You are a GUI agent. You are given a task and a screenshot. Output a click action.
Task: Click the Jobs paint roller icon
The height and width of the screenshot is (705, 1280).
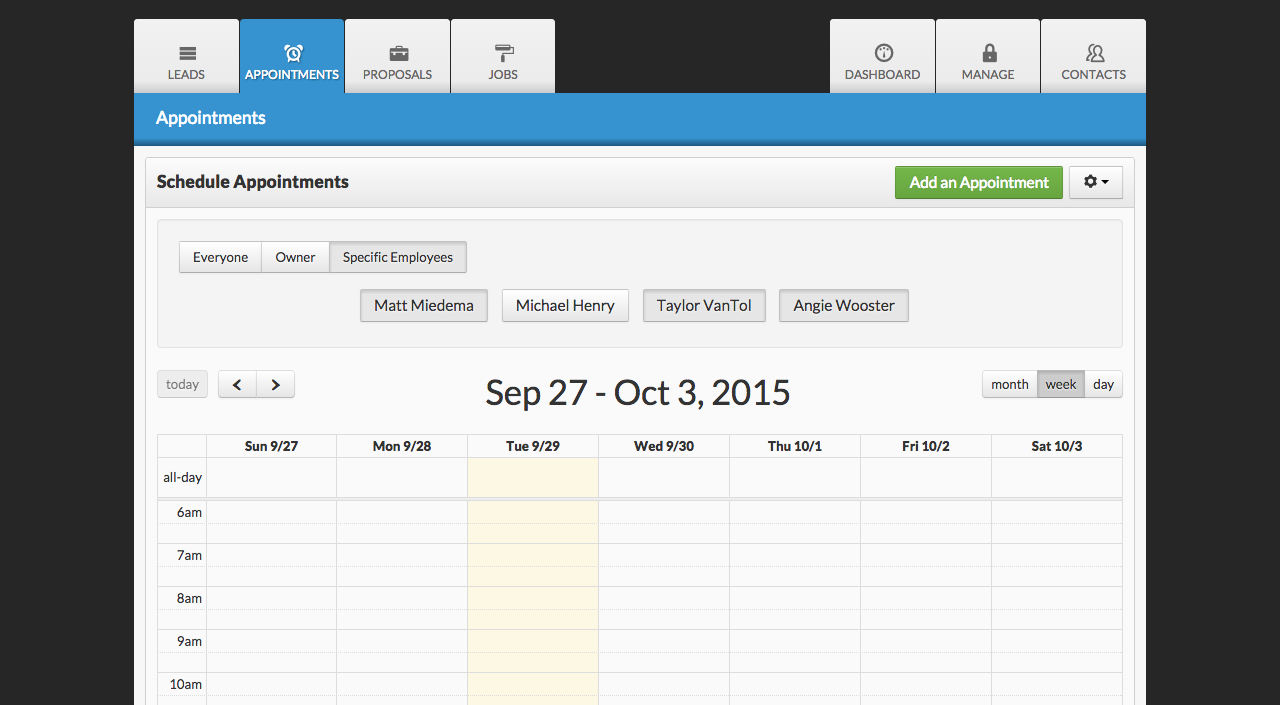pos(503,53)
